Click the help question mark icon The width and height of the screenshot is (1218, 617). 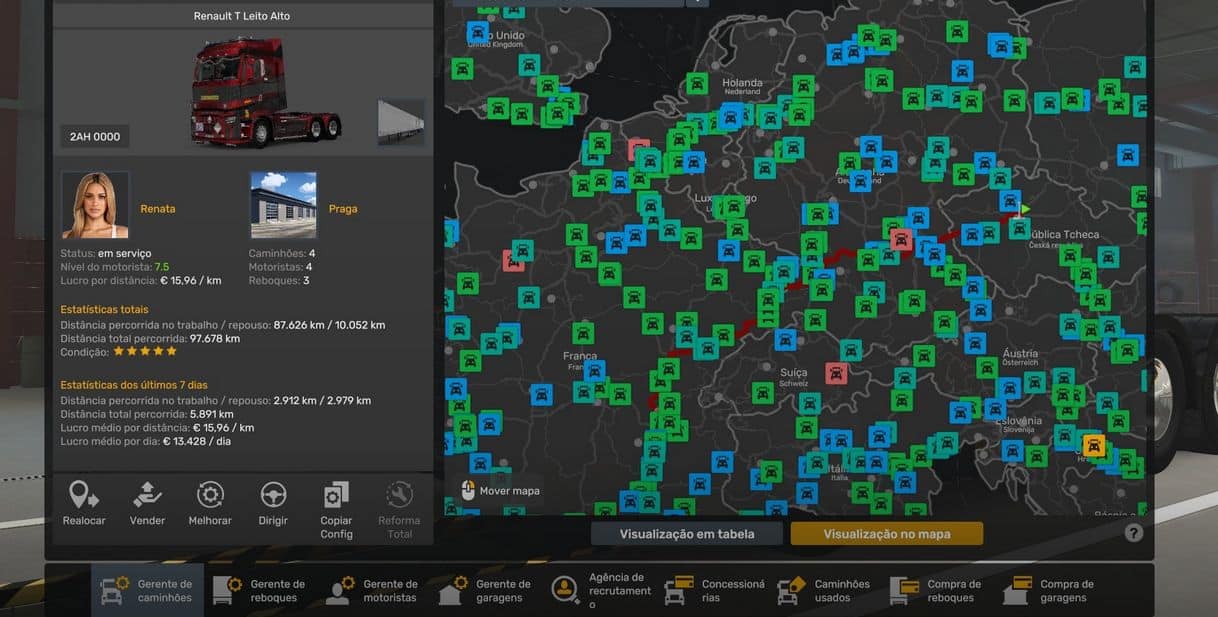[1133, 533]
